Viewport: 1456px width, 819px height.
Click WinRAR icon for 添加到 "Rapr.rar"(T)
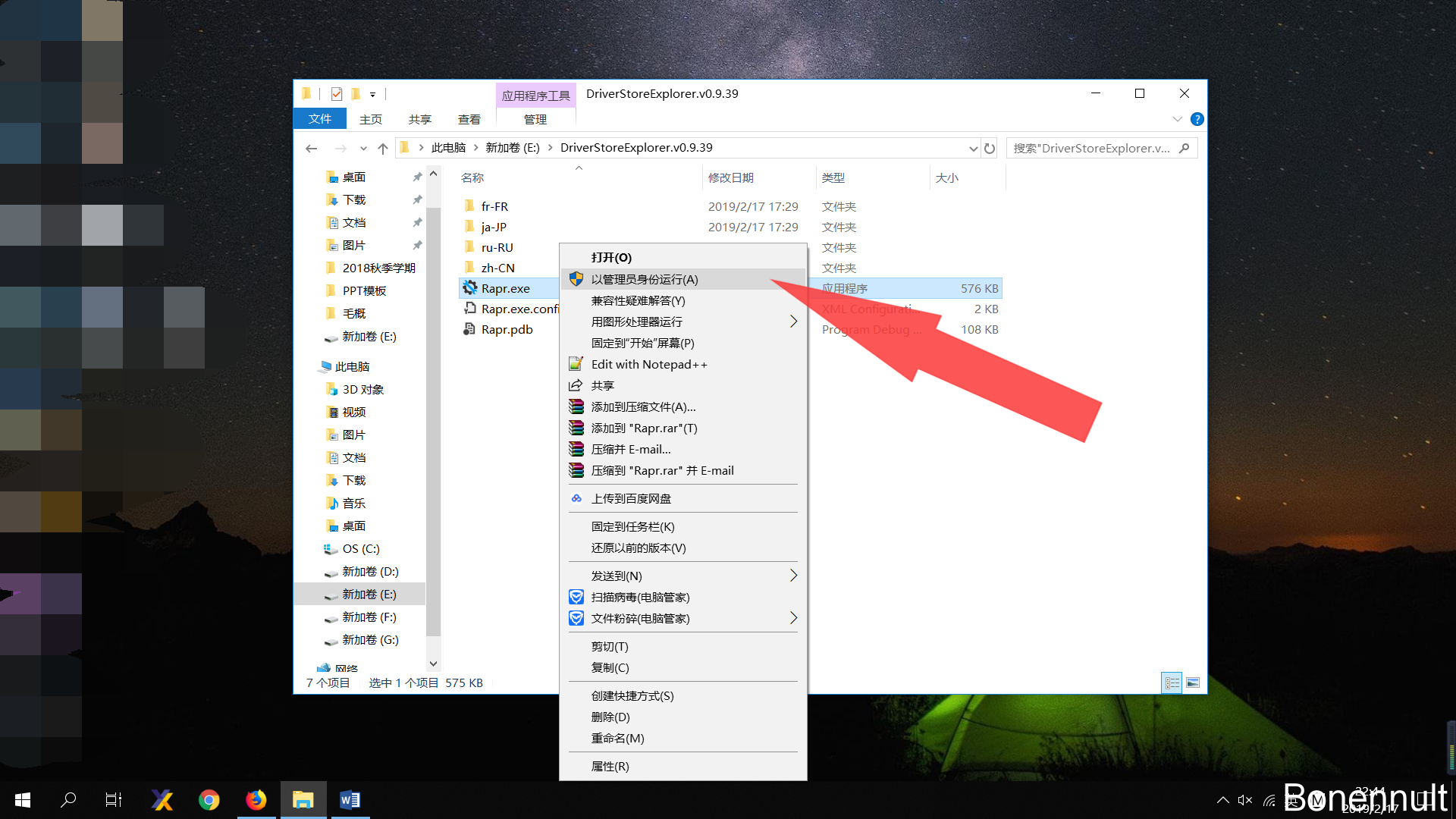(x=576, y=428)
